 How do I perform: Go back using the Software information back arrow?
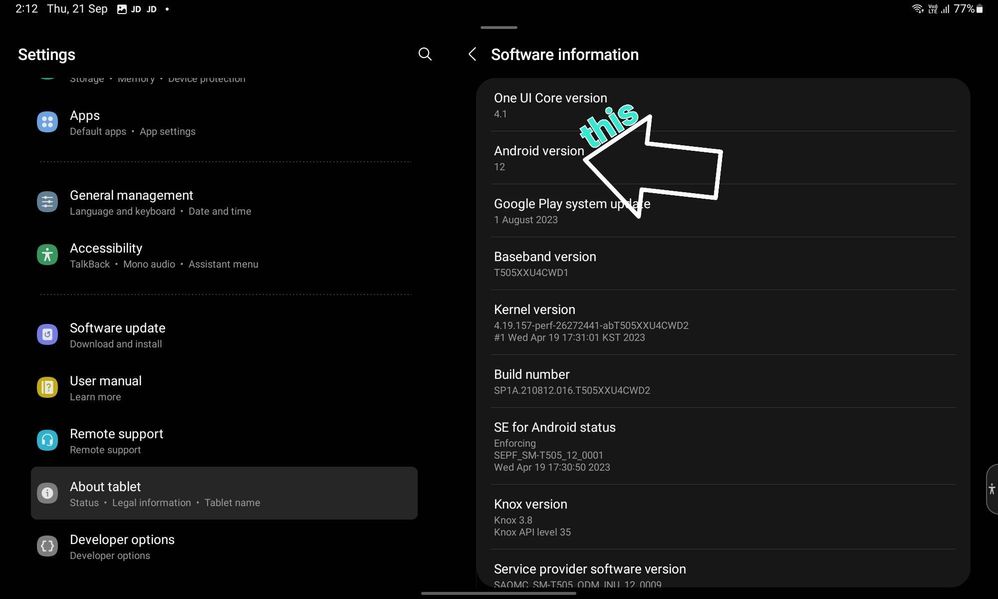click(472, 54)
